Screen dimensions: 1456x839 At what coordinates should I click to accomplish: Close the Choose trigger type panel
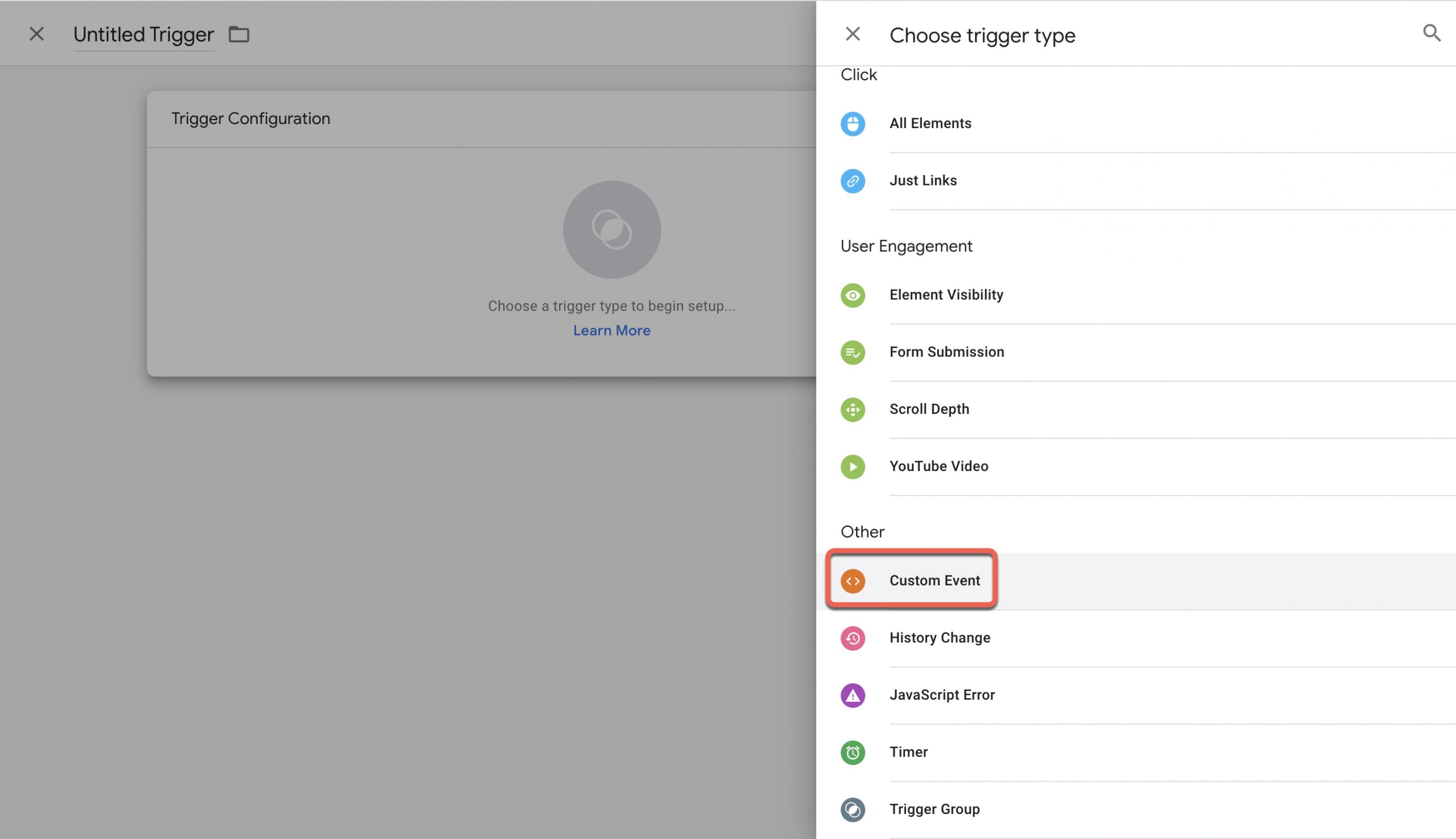click(852, 33)
